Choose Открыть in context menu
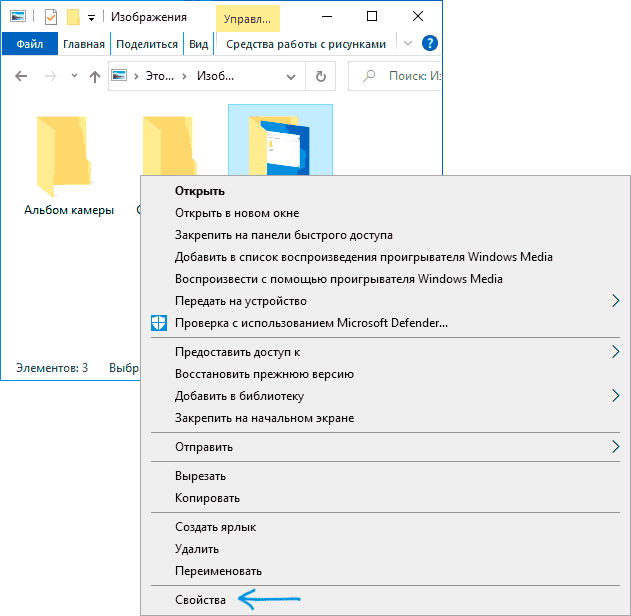The height and width of the screenshot is (616, 631). pyautogui.click(x=386, y=191)
